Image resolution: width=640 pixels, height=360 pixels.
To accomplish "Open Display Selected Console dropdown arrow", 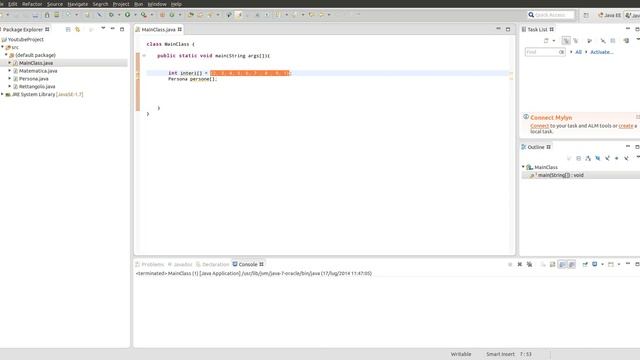I will 602,264.
